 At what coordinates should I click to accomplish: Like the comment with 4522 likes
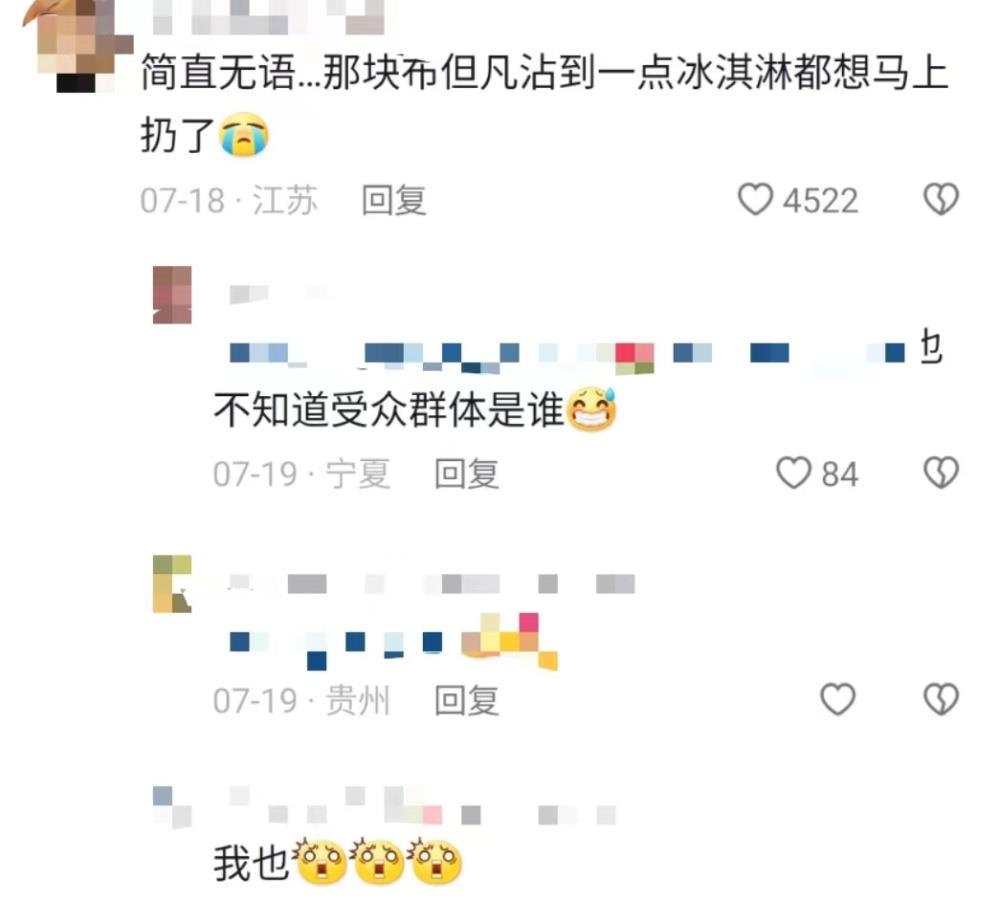pos(755,200)
